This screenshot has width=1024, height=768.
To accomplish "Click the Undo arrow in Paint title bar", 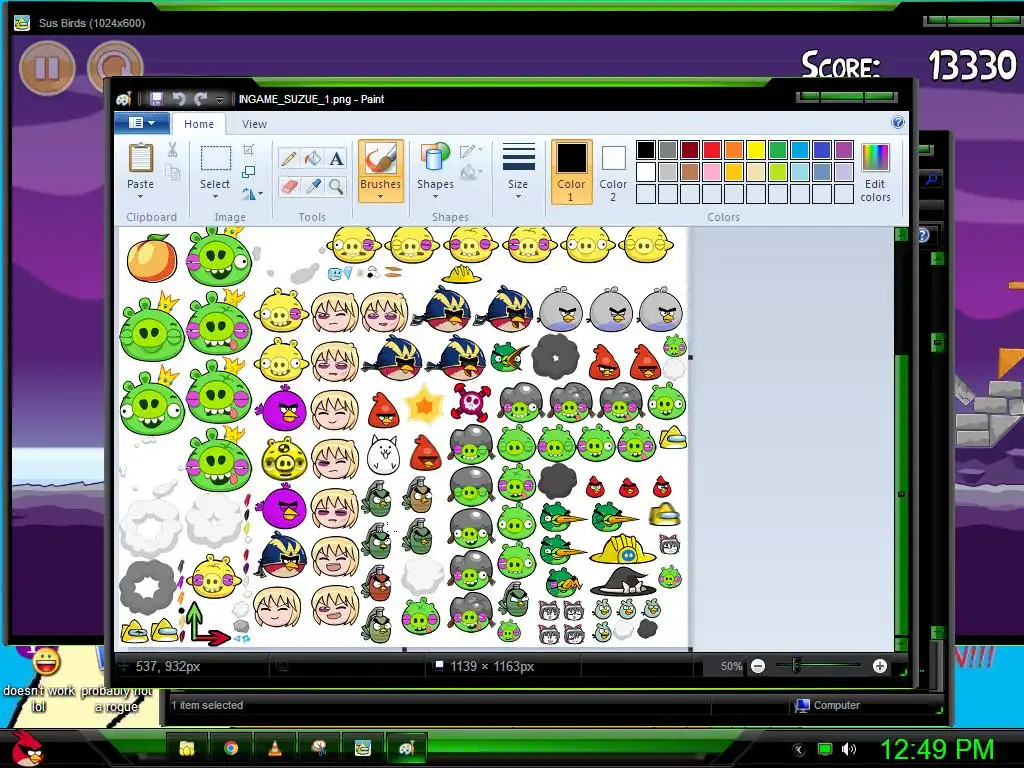I will [178, 99].
